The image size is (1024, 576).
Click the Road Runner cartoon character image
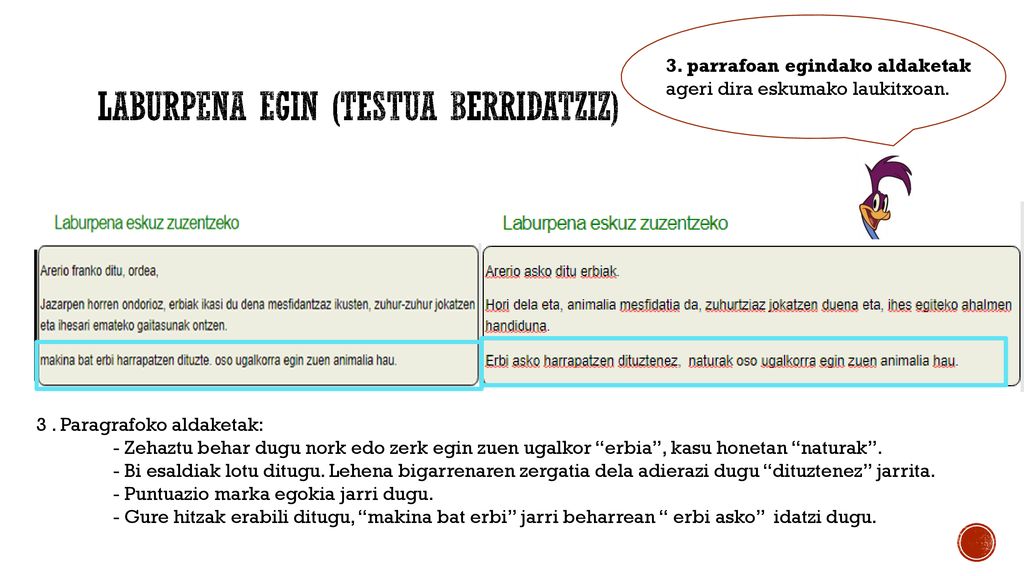point(884,197)
